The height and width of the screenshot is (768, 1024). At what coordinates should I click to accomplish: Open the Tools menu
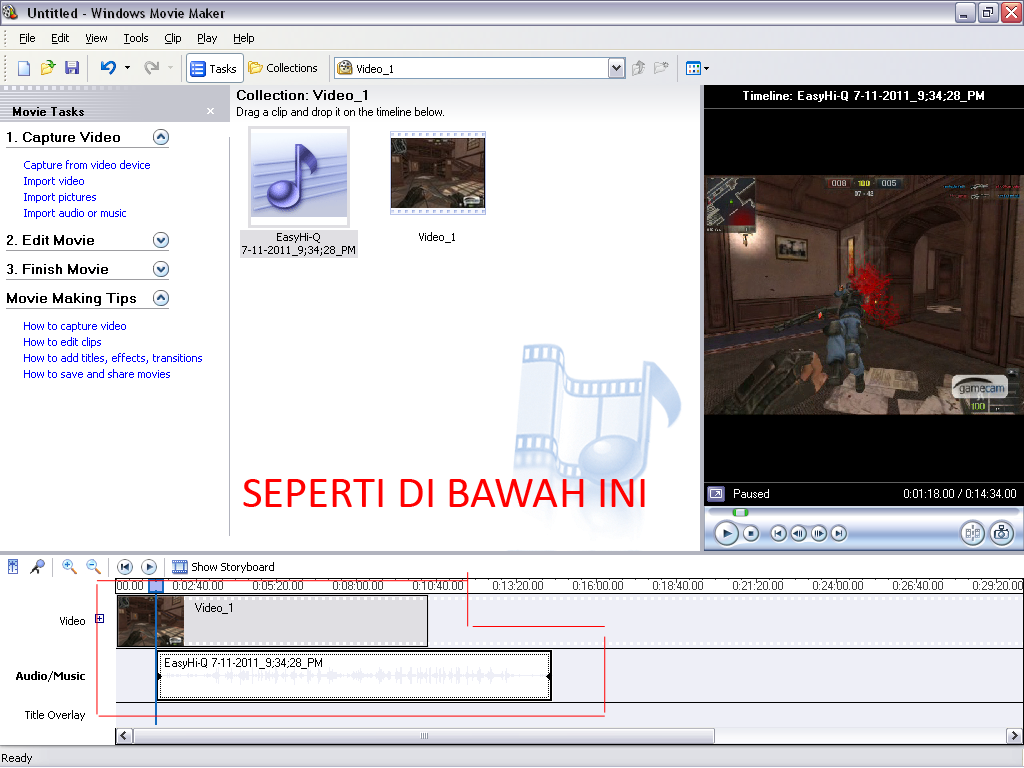tap(136, 38)
